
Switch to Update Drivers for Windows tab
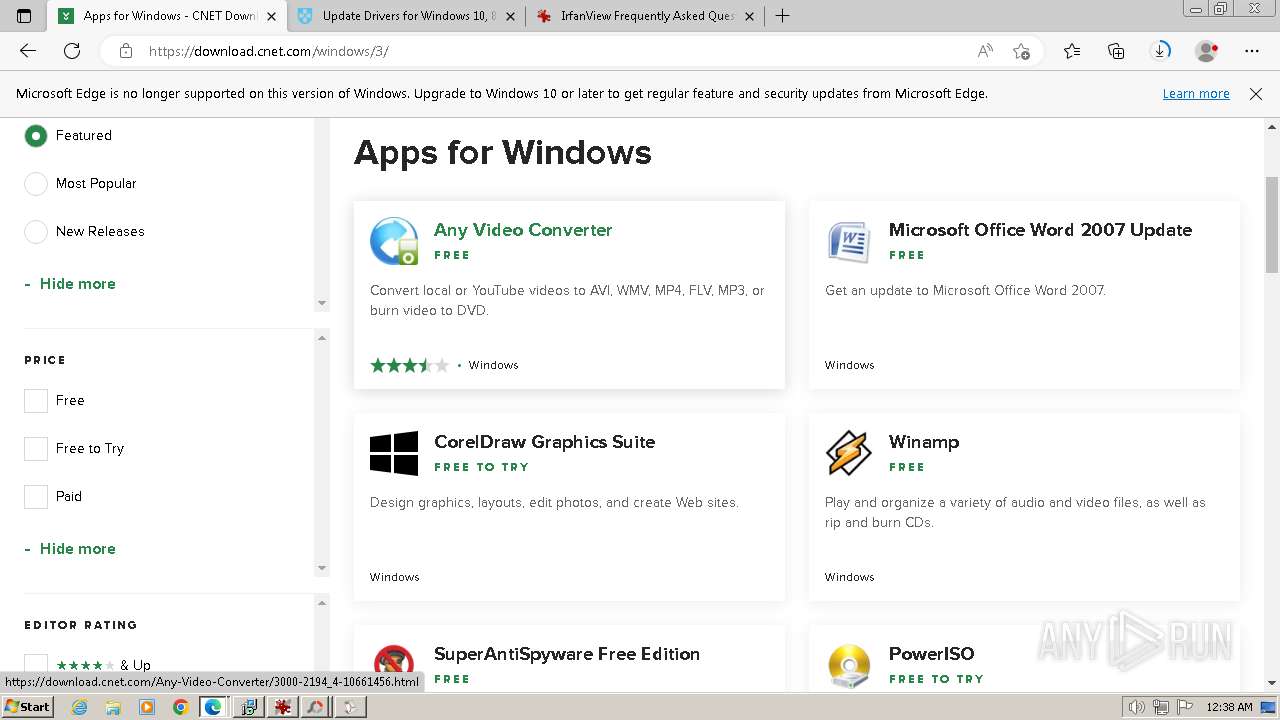[408, 16]
